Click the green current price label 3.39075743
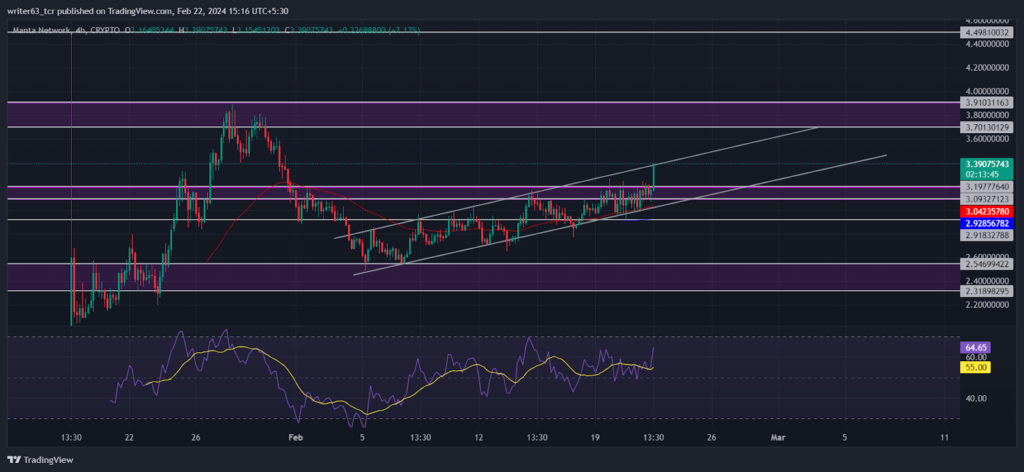 986,163
